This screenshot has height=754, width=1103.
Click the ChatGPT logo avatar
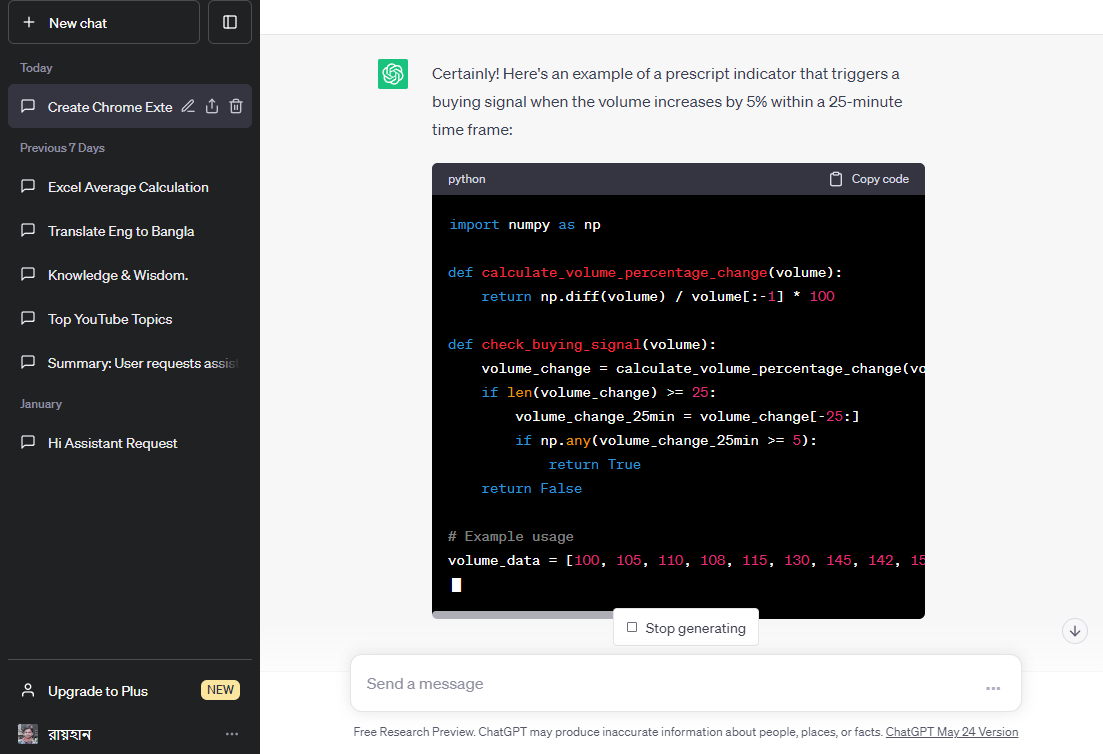pyautogui.click(x=393, y=74)
